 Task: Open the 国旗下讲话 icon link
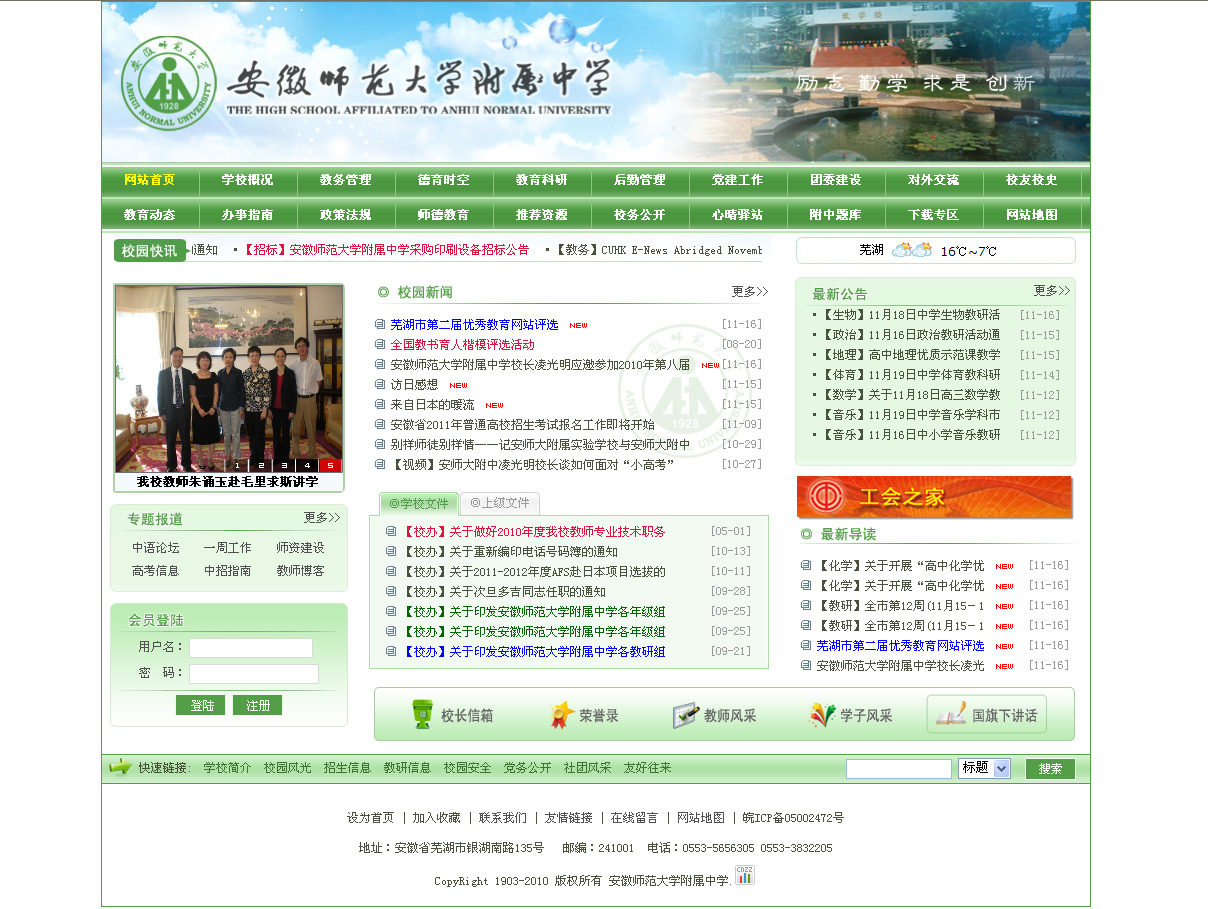point(987,715)
